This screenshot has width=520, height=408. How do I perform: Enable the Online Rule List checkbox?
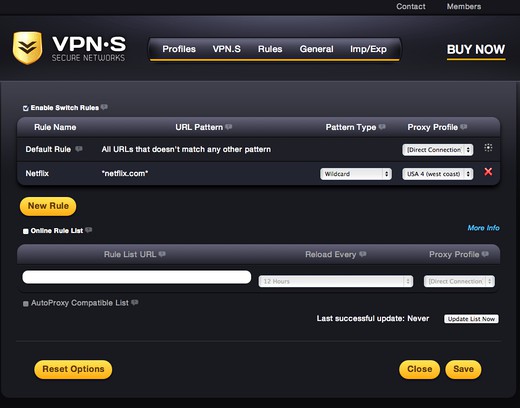[26, 231]
